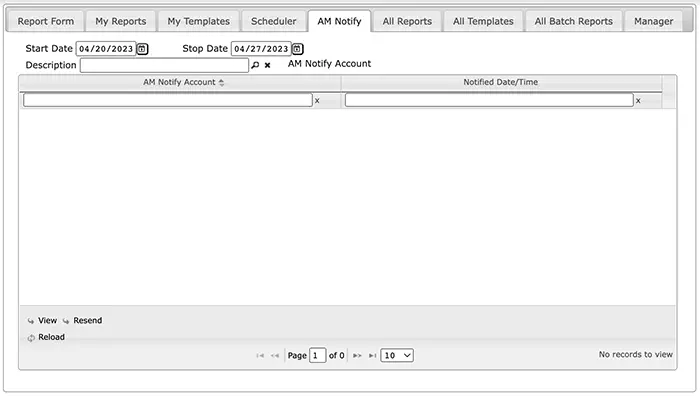Viewport: 700px width, 396px height.
Task: Clear the AM Notify Account column filter
Action: [x=317, y=101]
